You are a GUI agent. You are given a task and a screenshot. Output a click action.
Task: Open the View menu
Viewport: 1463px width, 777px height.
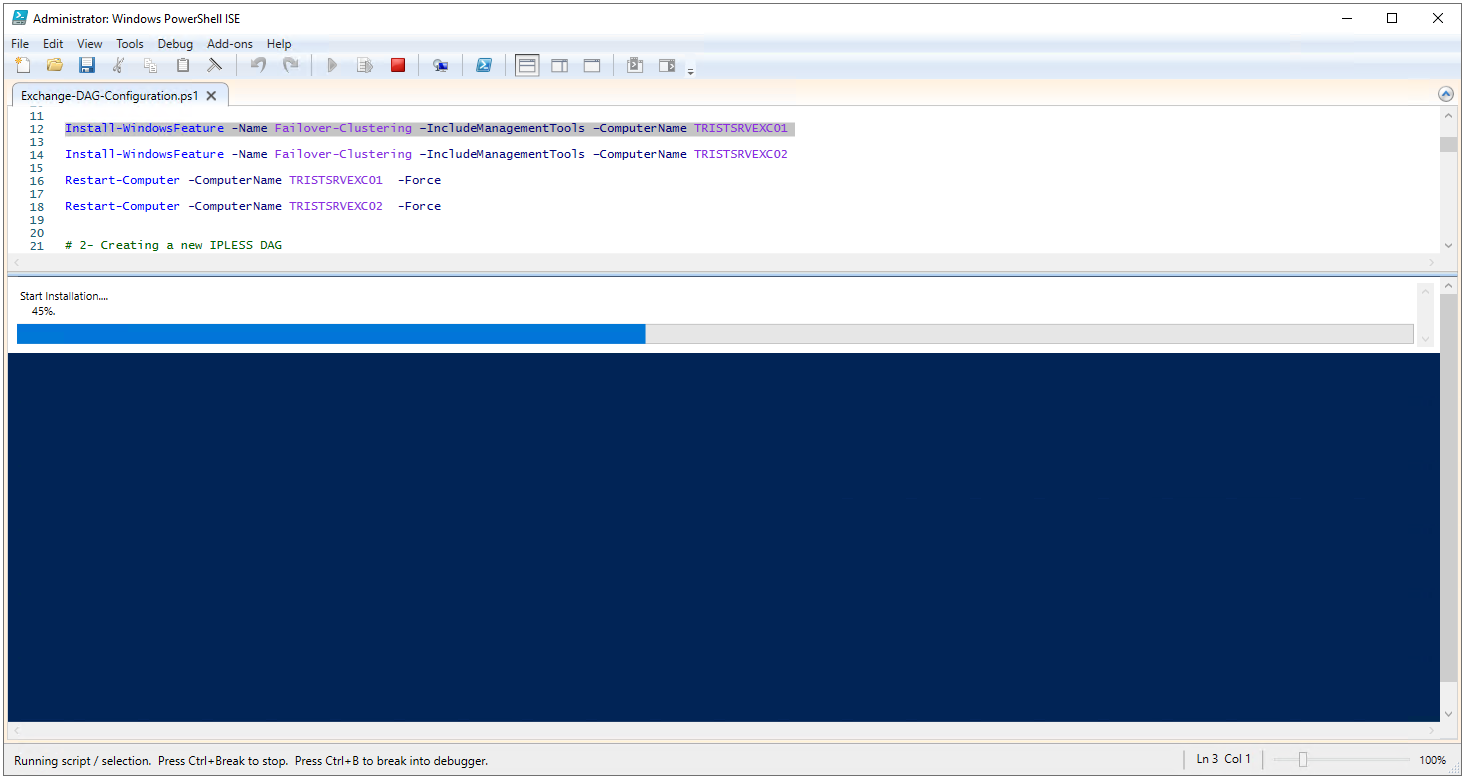[x=90, y=44]
